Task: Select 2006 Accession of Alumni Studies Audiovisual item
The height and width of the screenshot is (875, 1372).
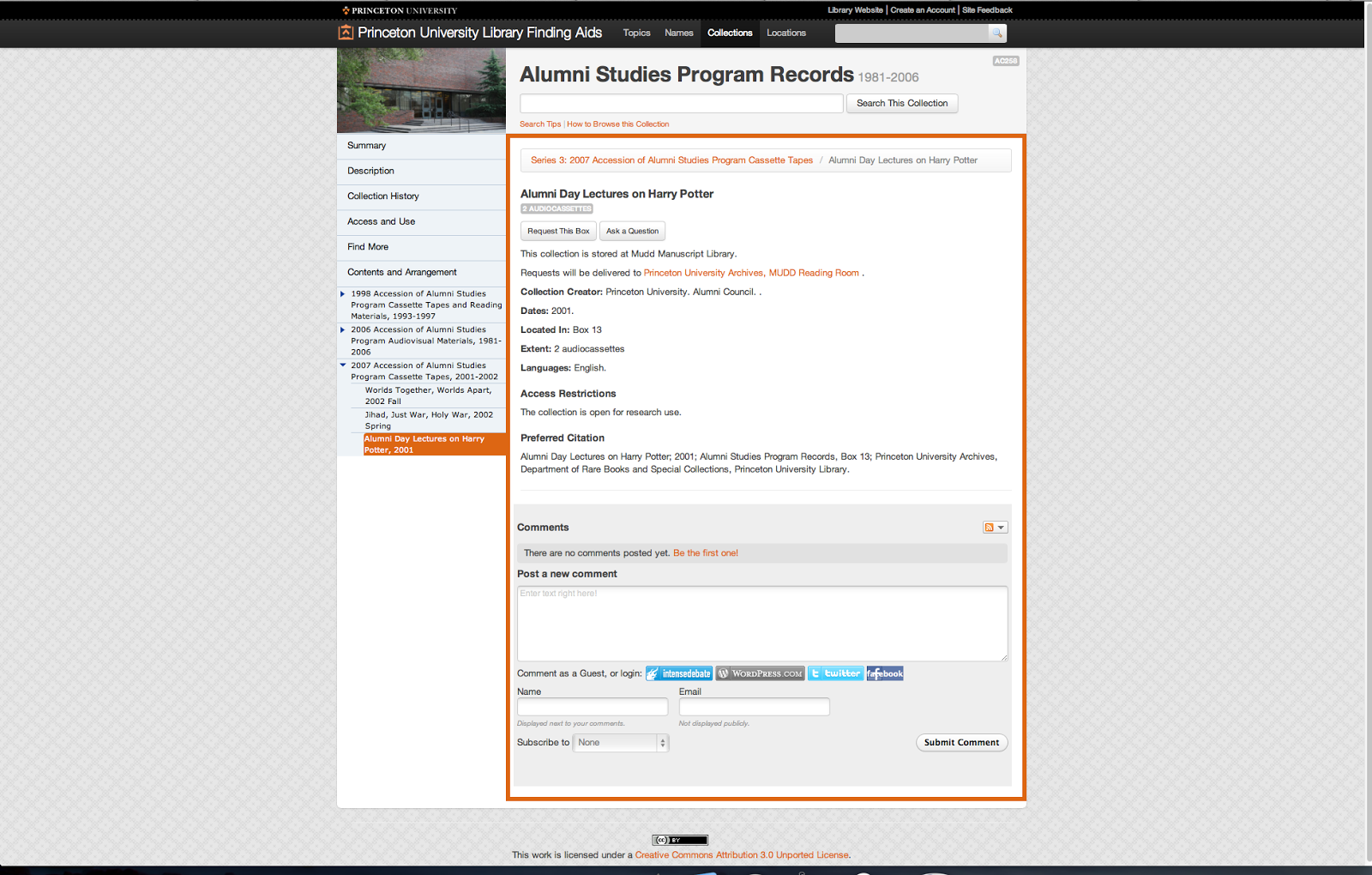Action: pyautogui.click(x=426, y=341)
